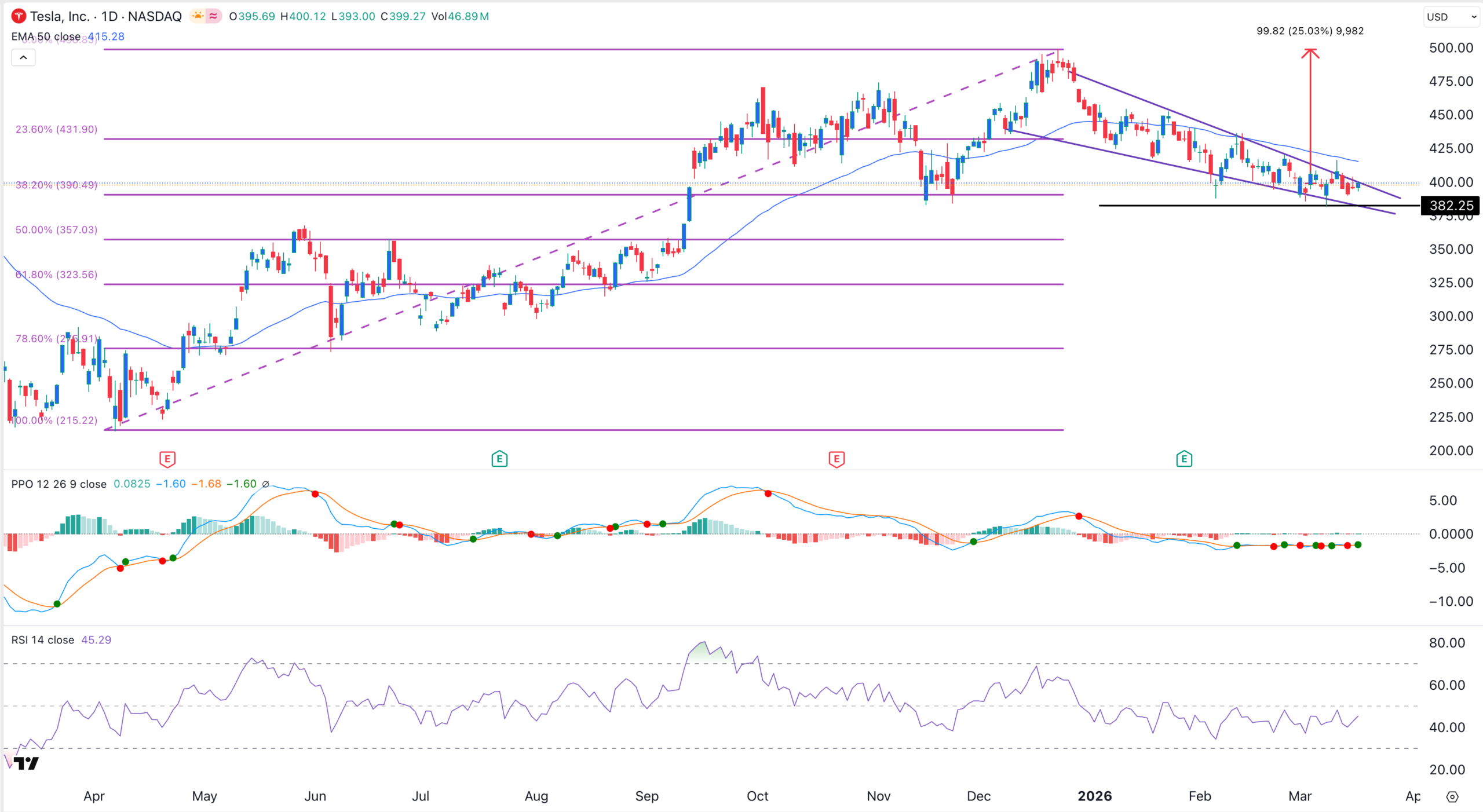Viewport: 1483px width, 812px height.
Task: Click the red upward arrow head
Action: pos(1310,53)
